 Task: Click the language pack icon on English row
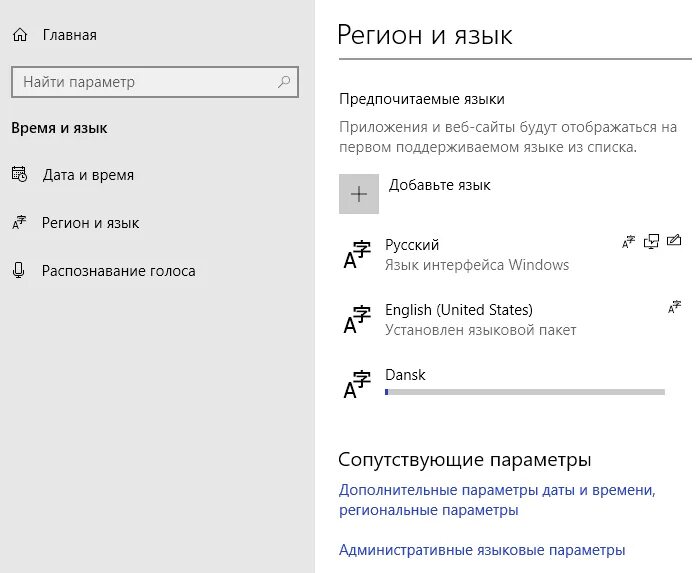pyautogui.click(x=674, y=307)
